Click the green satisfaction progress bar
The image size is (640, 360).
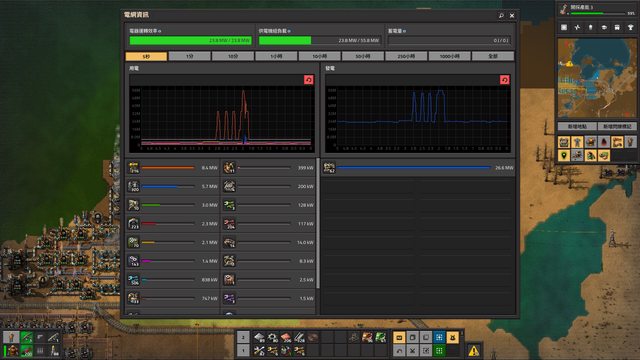point(191,40)
